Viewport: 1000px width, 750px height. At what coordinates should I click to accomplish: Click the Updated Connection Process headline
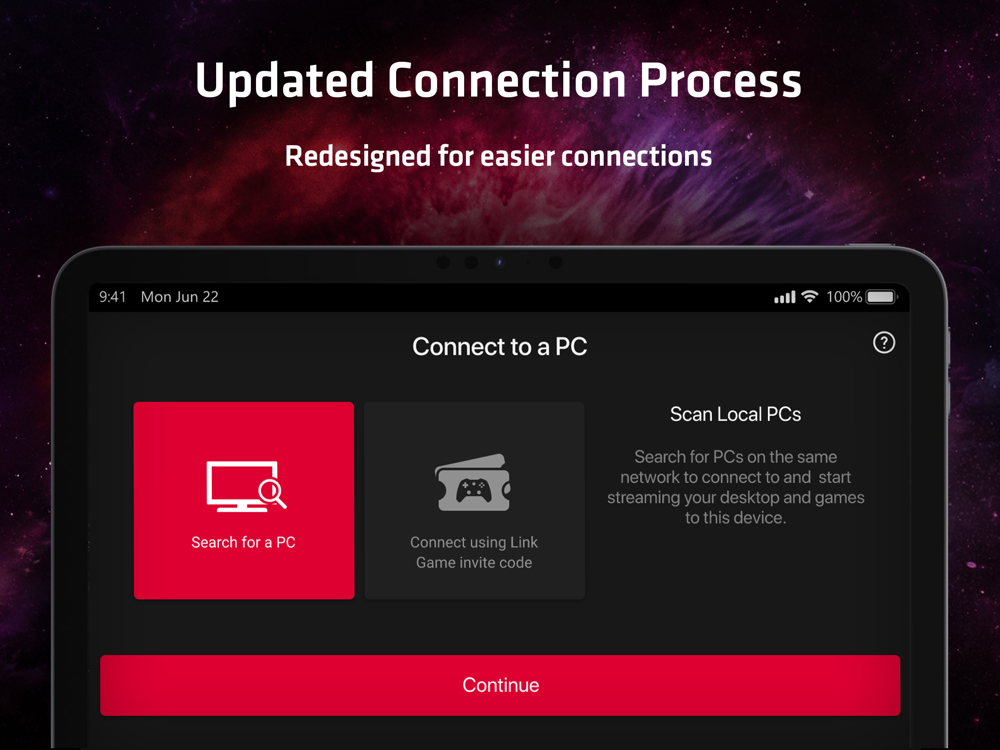click(498, 81)
